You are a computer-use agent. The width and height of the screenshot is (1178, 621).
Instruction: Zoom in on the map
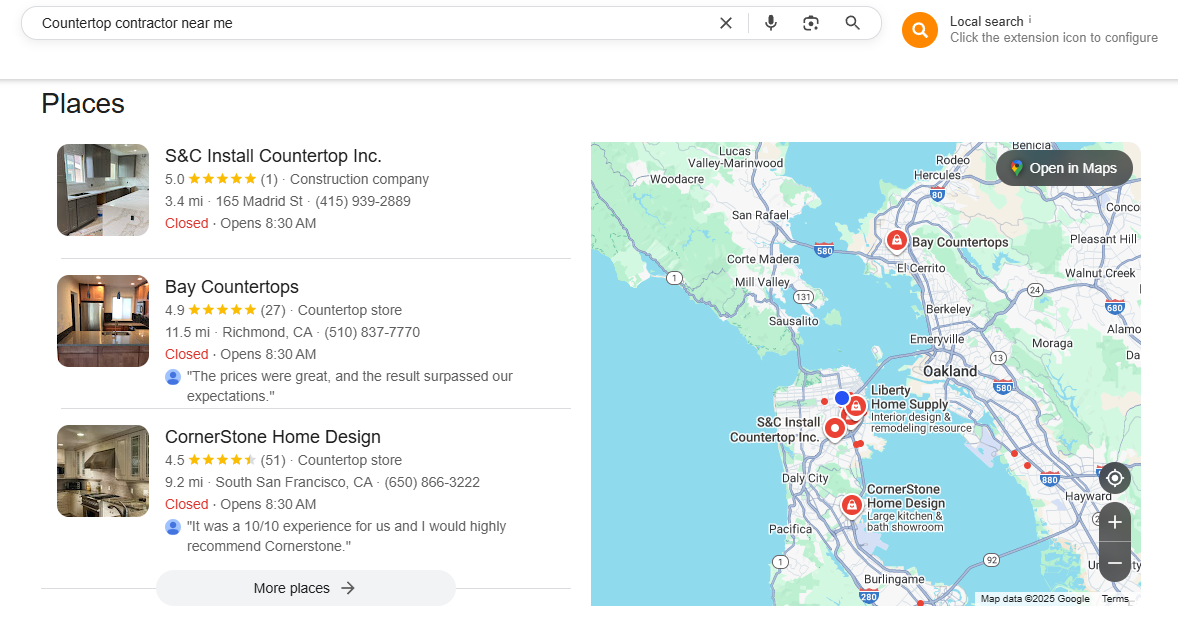coord(1115,523)
